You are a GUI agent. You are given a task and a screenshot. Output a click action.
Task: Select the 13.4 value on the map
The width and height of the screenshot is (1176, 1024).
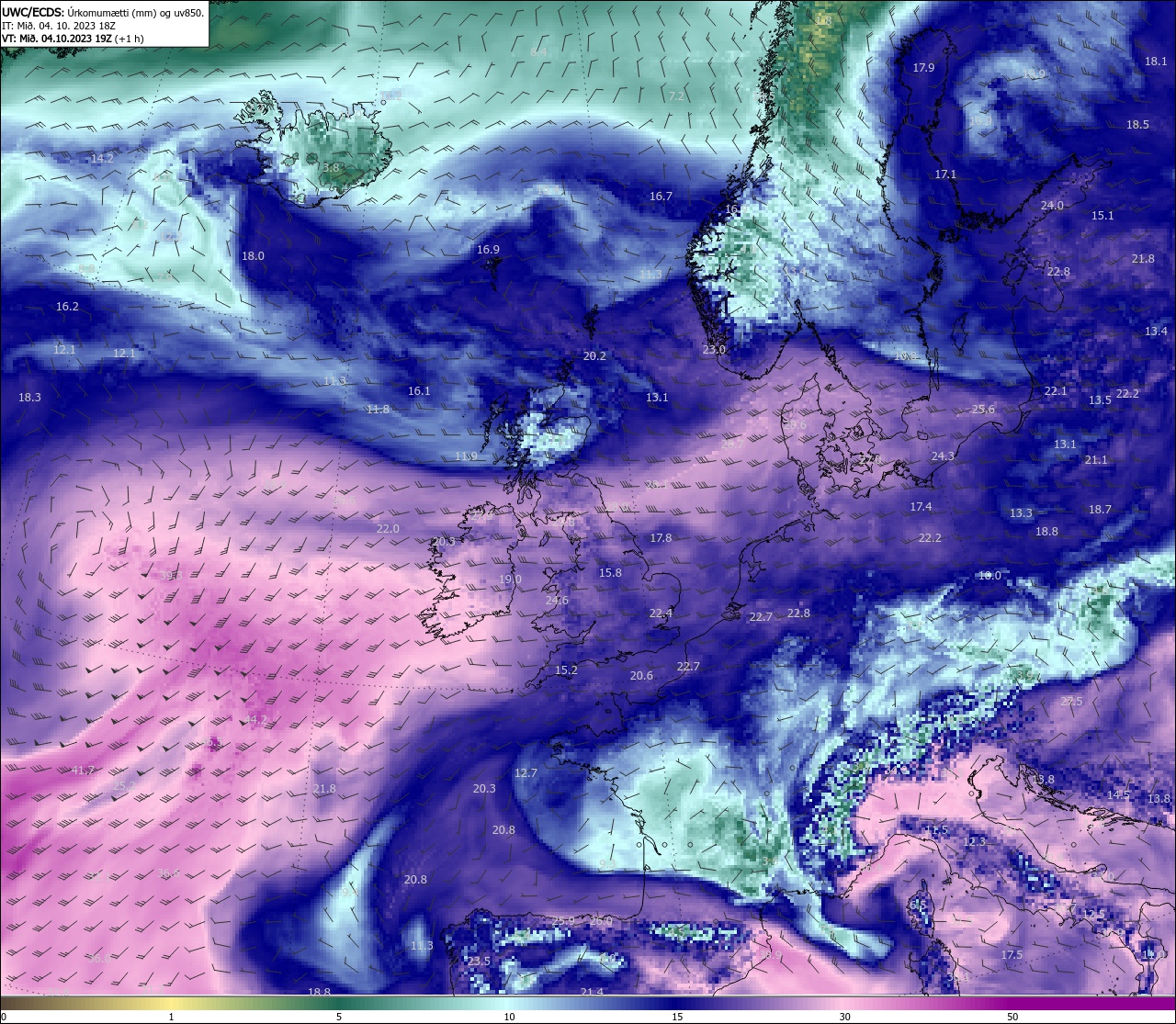coord(1156,332)
